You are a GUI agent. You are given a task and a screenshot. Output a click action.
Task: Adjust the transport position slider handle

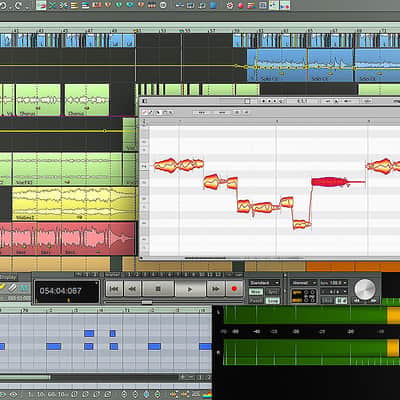[147, 302]
